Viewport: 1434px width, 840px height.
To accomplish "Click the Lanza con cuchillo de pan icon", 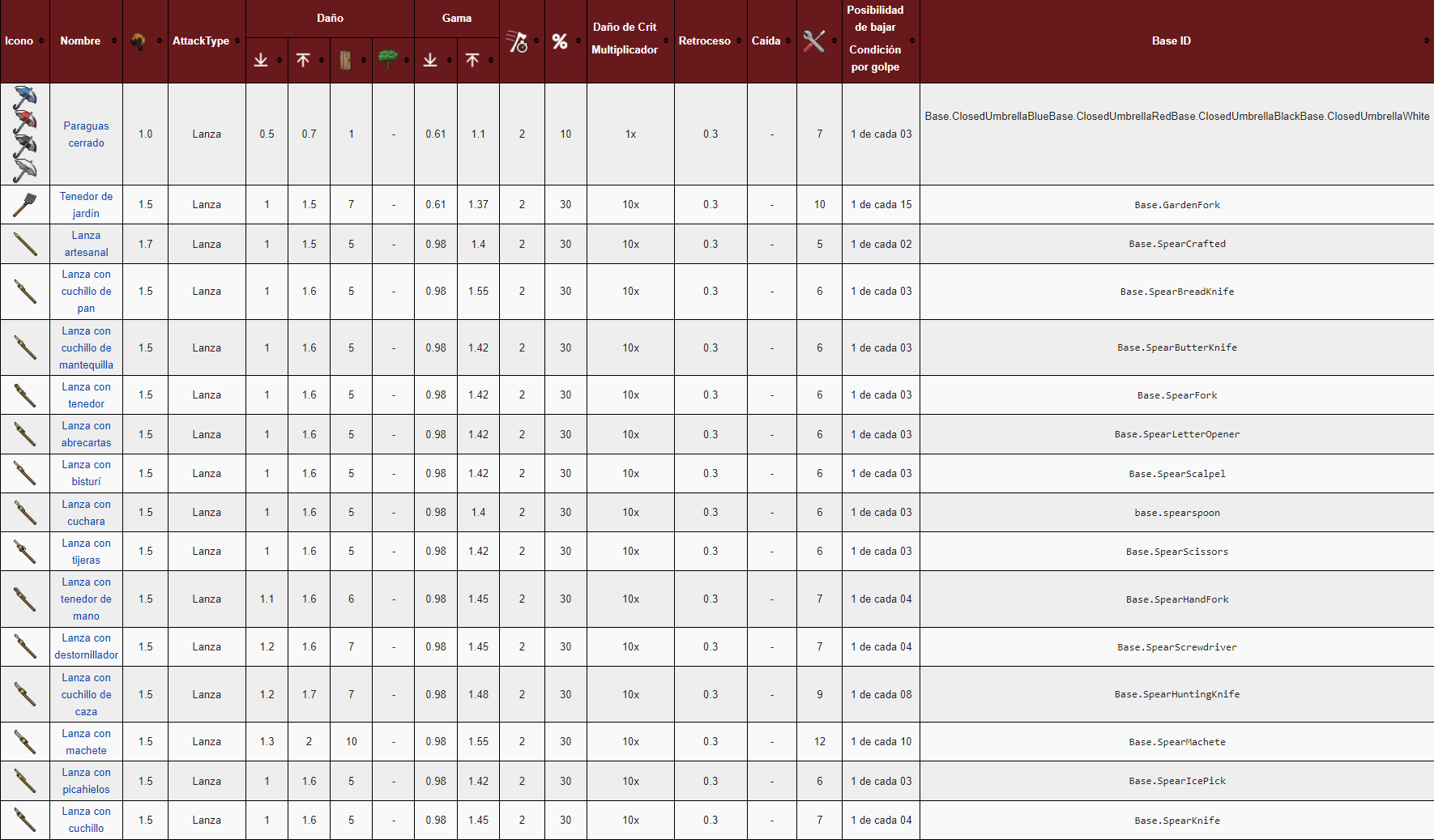I will click(25, 292).
